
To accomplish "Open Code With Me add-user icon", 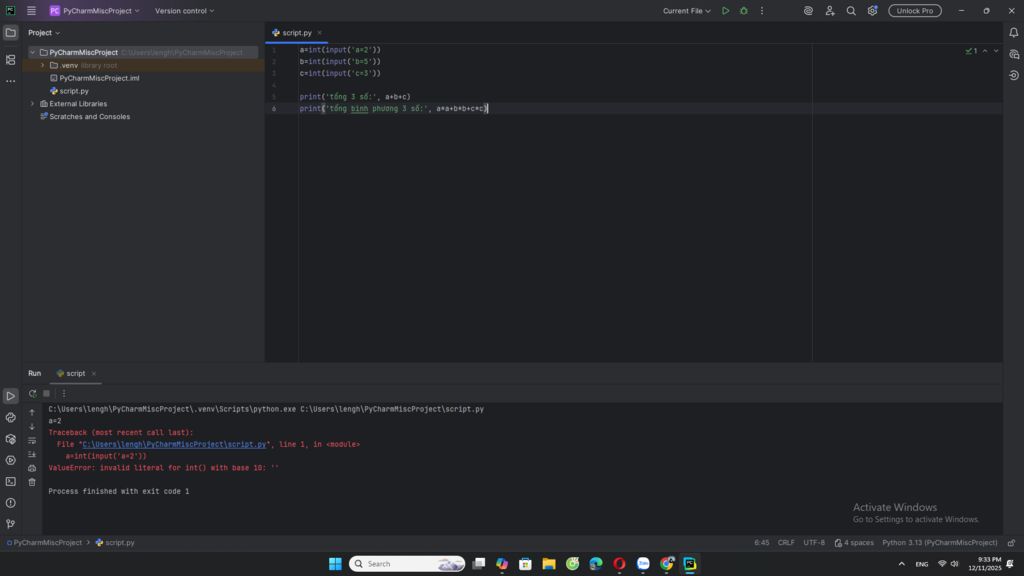I will tap(830, 11).
